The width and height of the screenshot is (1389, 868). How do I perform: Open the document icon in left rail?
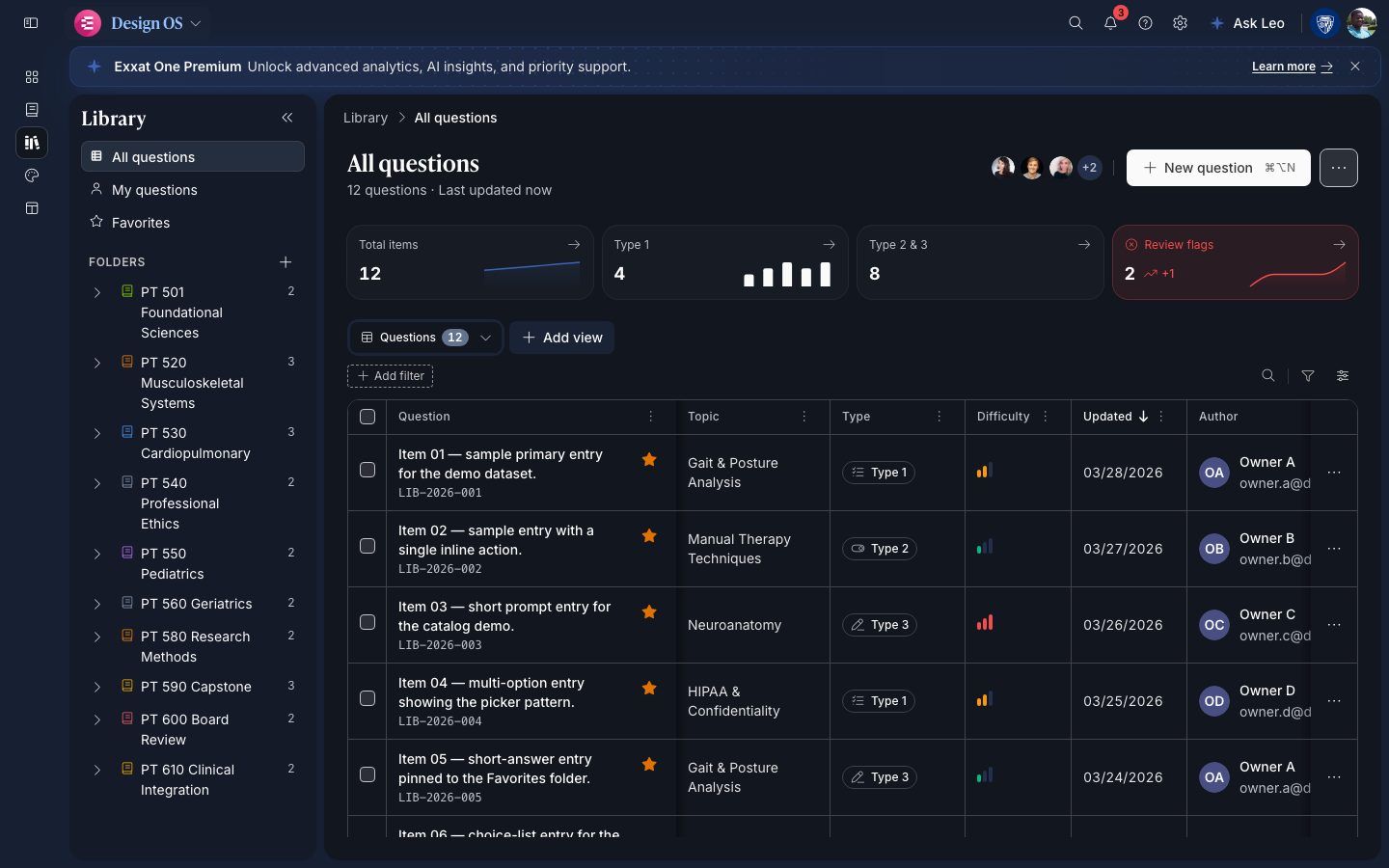point(32,110)
